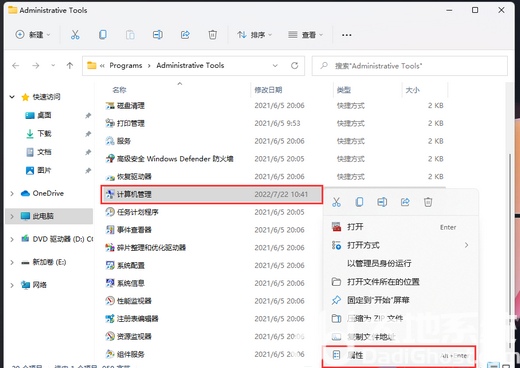
Task: Click Copy icon in the context menu
Action: pos(359,202)
